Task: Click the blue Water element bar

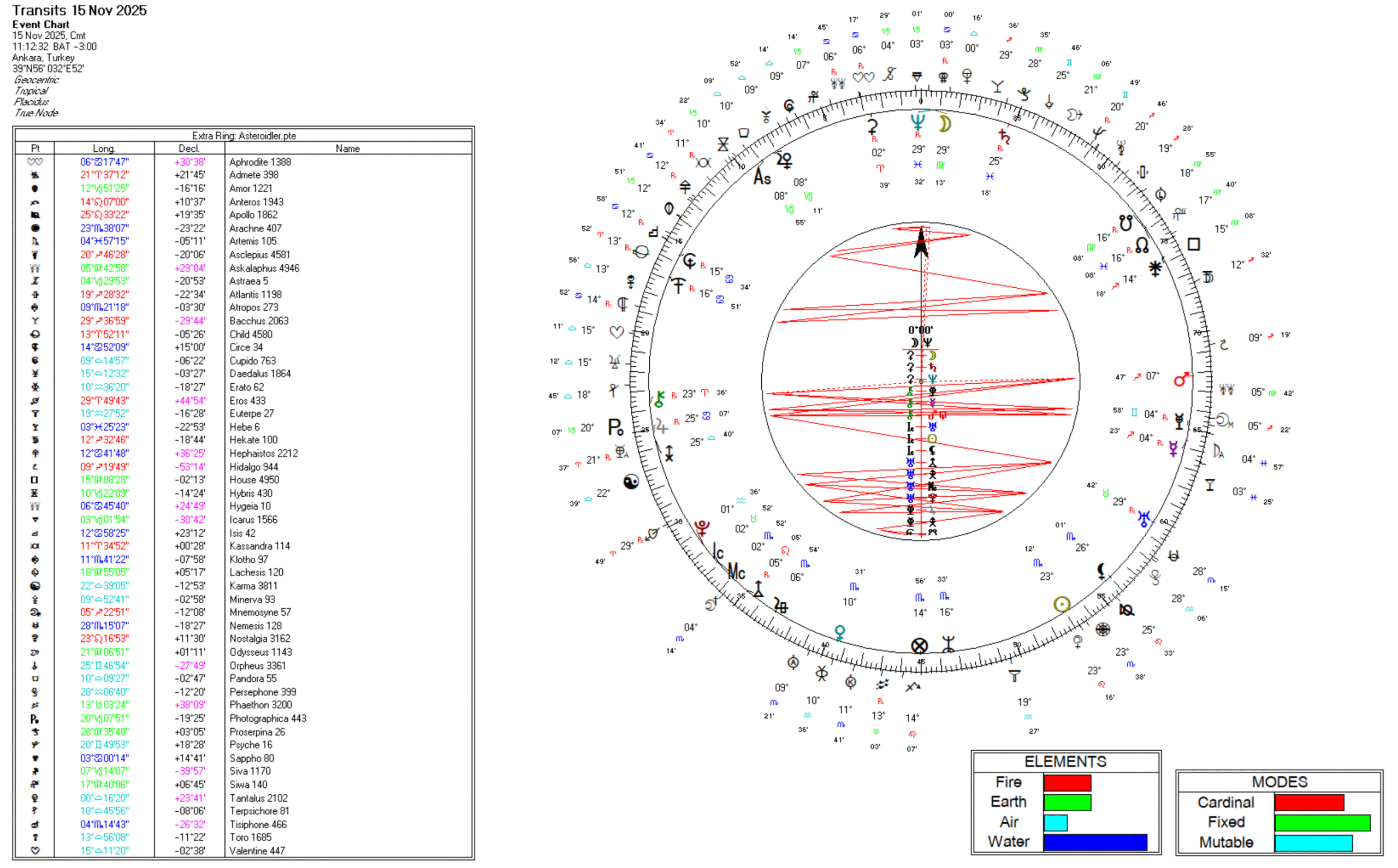Action: pos(1095,842)
